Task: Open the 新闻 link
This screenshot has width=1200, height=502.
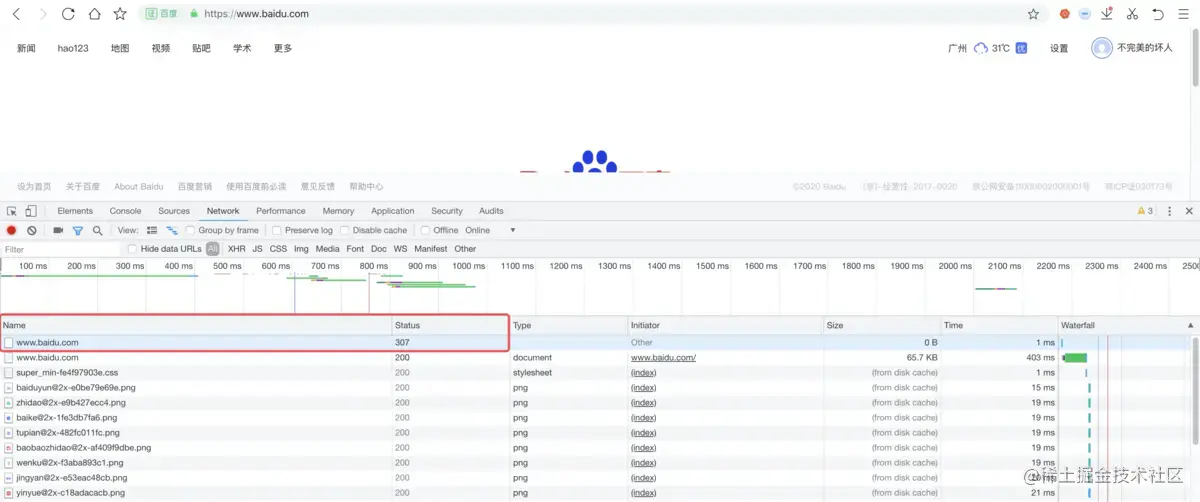Action: (x=26, y=48)
